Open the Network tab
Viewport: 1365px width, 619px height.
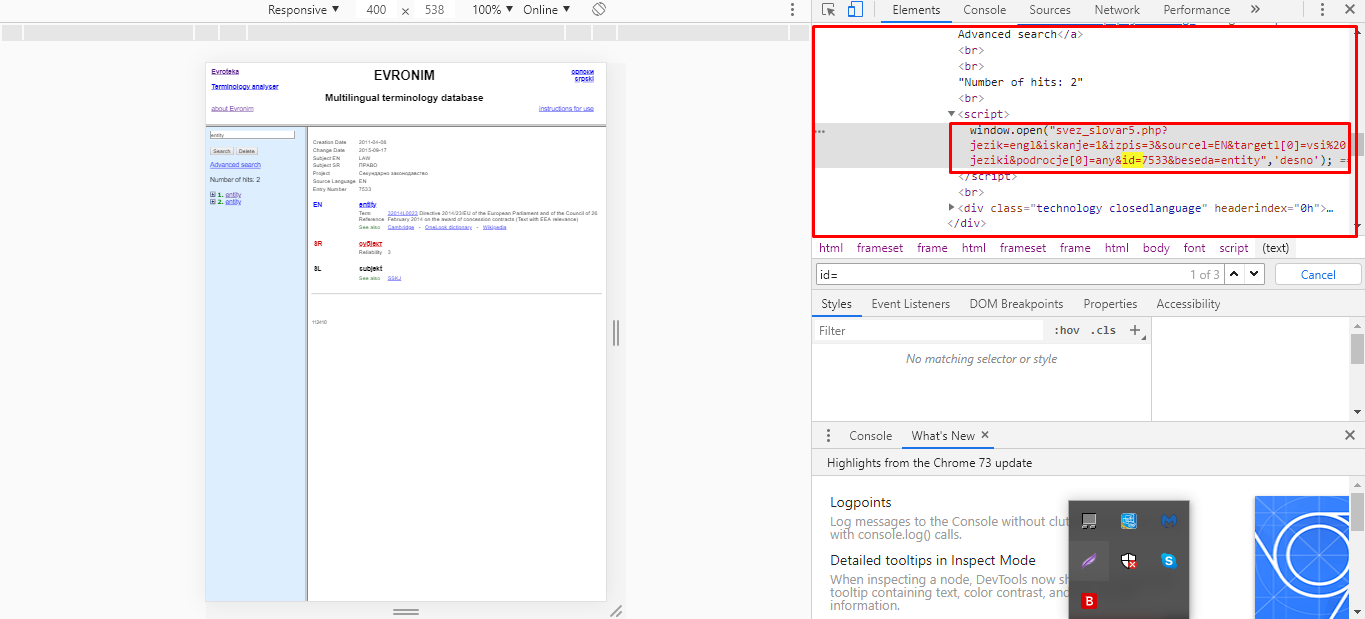(1117, 10)
